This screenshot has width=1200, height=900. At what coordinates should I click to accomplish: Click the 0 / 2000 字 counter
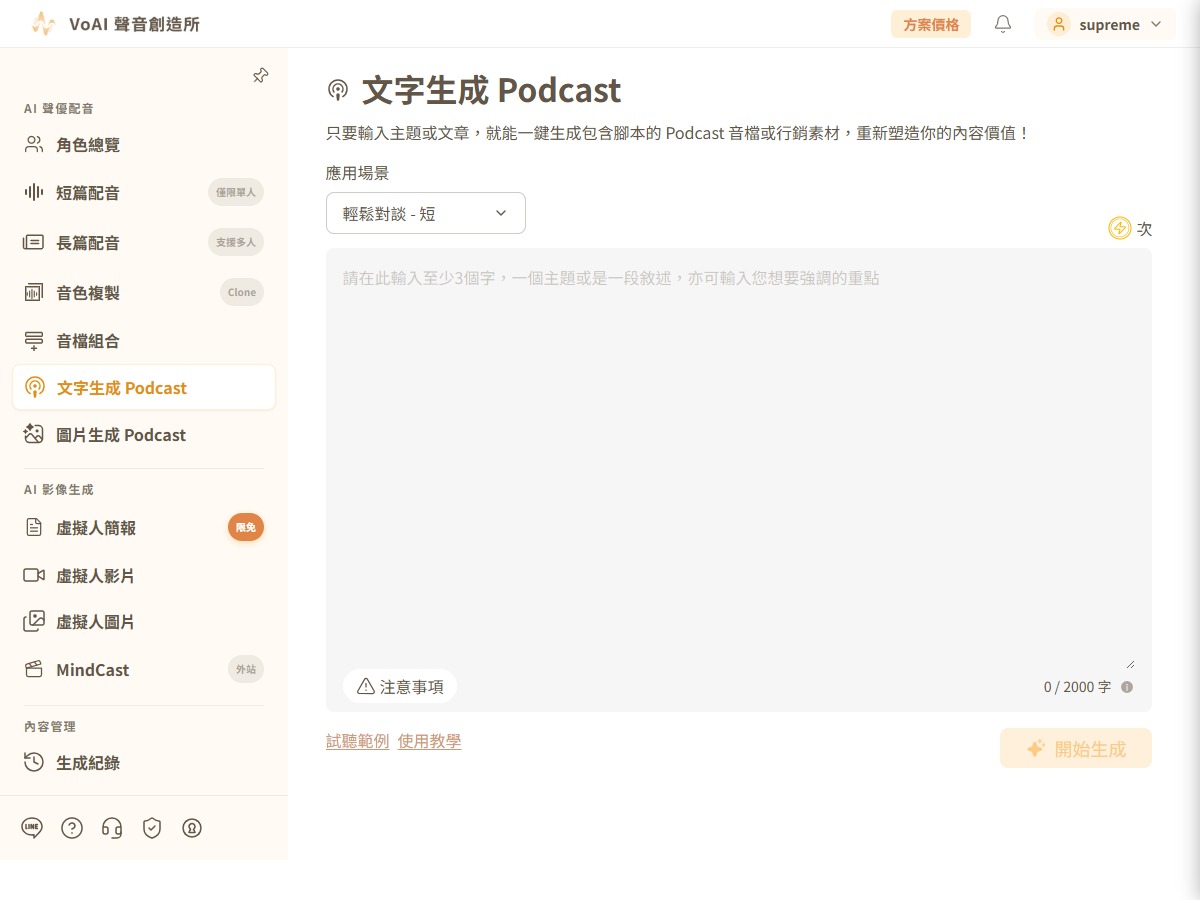(x=1077, y=687)
